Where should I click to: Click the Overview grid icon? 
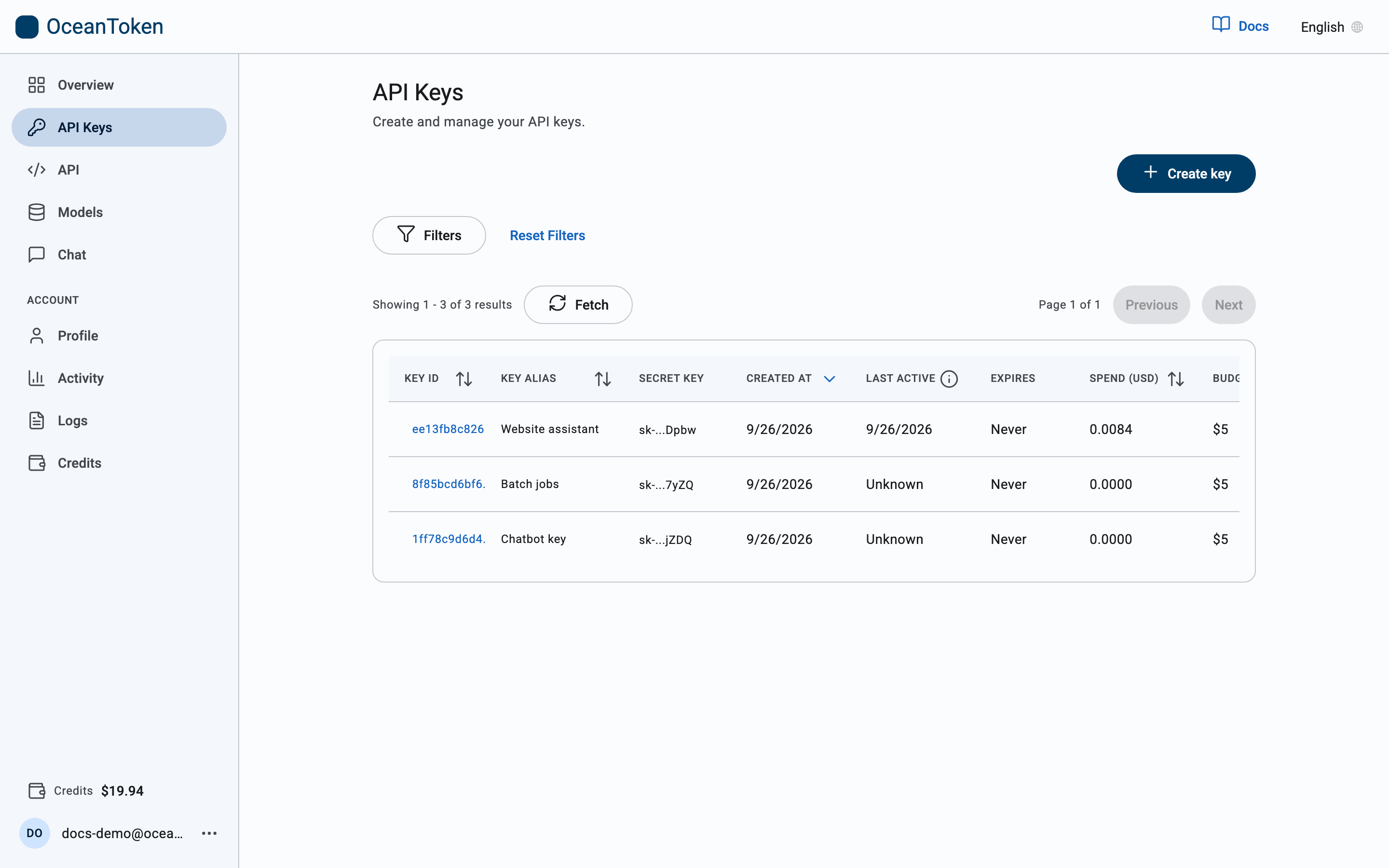(37, 85)
